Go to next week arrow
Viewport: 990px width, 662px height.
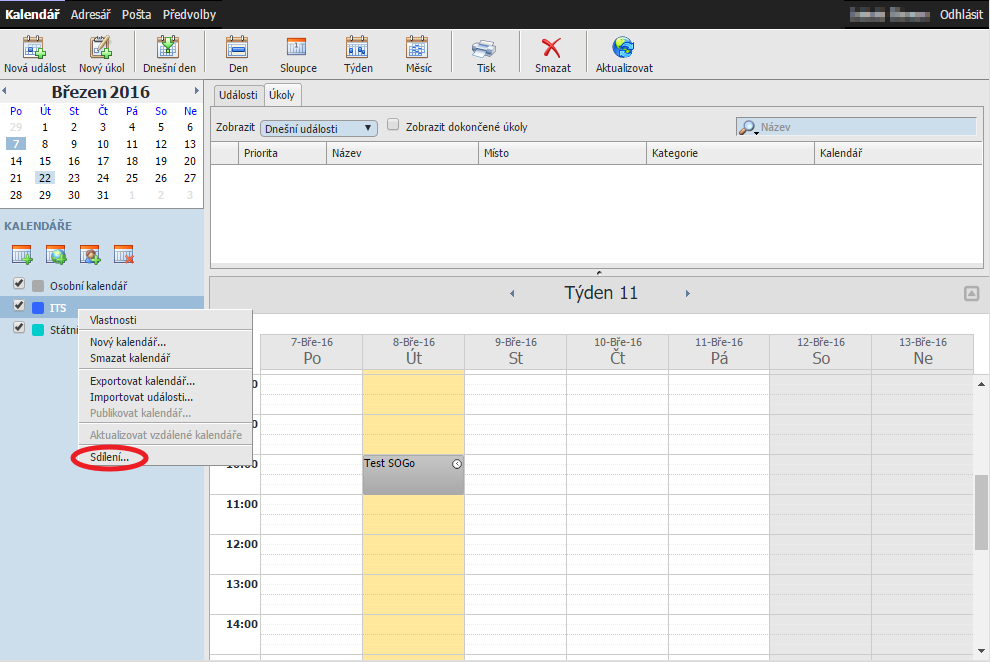(x=688, y=293)
